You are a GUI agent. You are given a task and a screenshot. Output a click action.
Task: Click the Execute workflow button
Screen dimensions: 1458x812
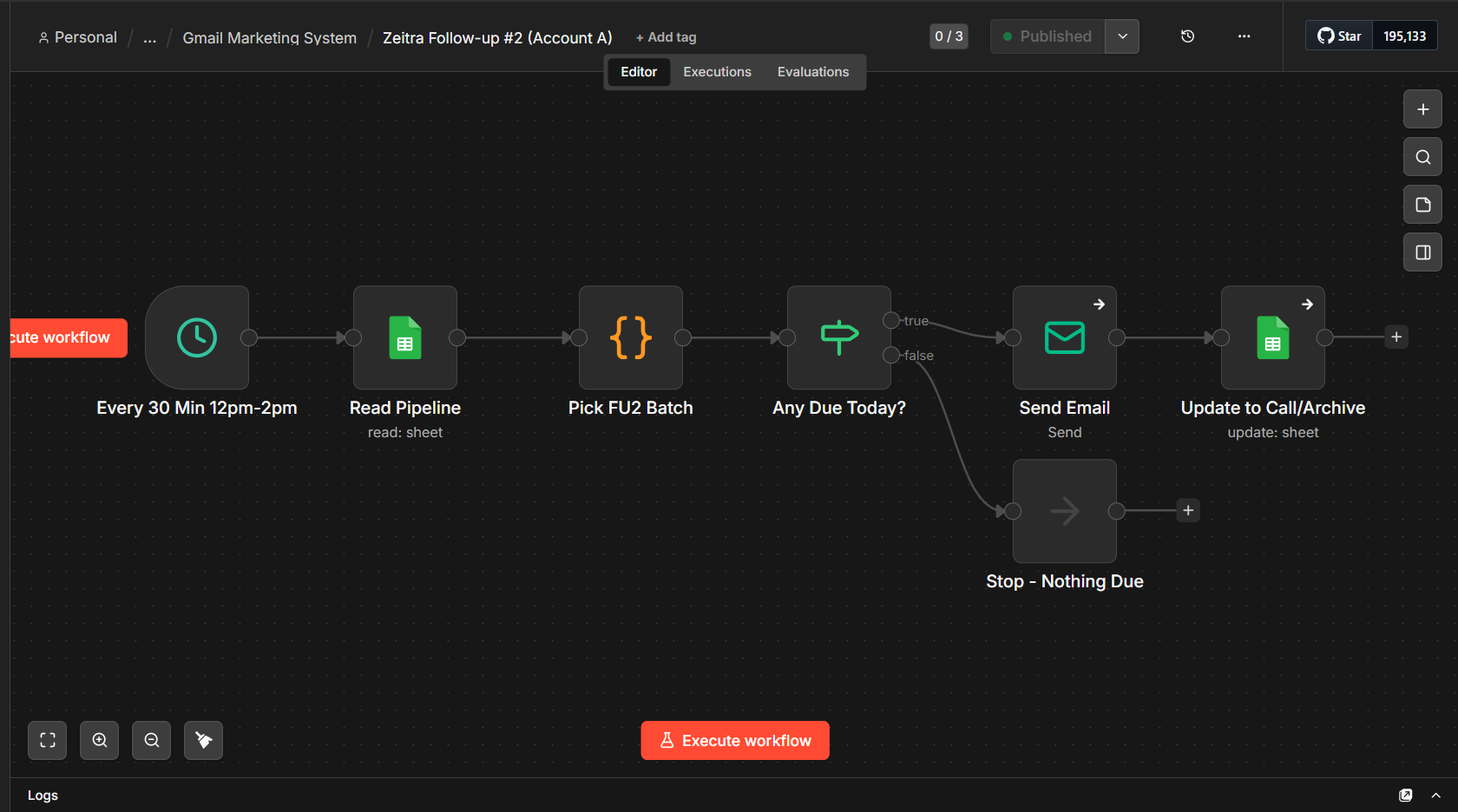point(735,741)
